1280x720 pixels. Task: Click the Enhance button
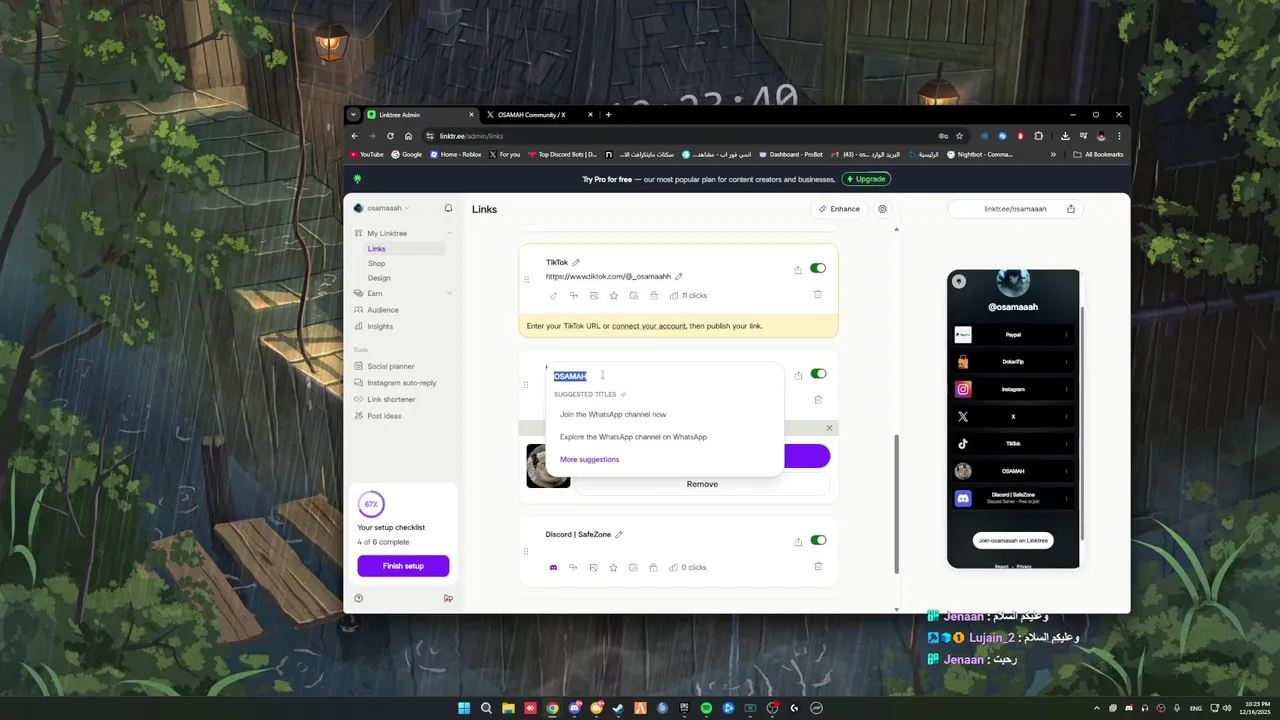pyautogui.click(x=839, y=209)
